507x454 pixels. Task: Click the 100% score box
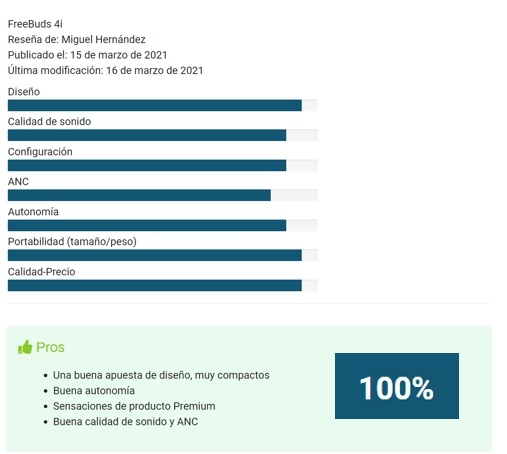click(x=397, y=386)
